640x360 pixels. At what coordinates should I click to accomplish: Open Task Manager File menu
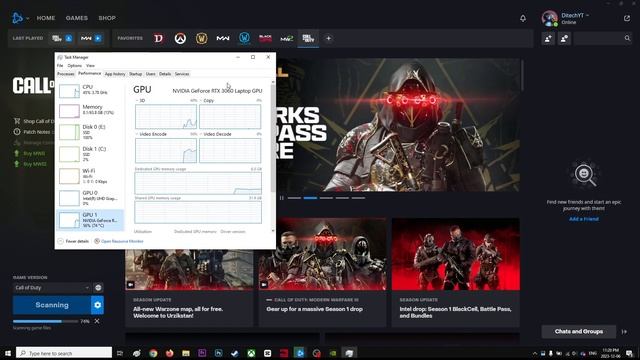[x=60, y=65]
